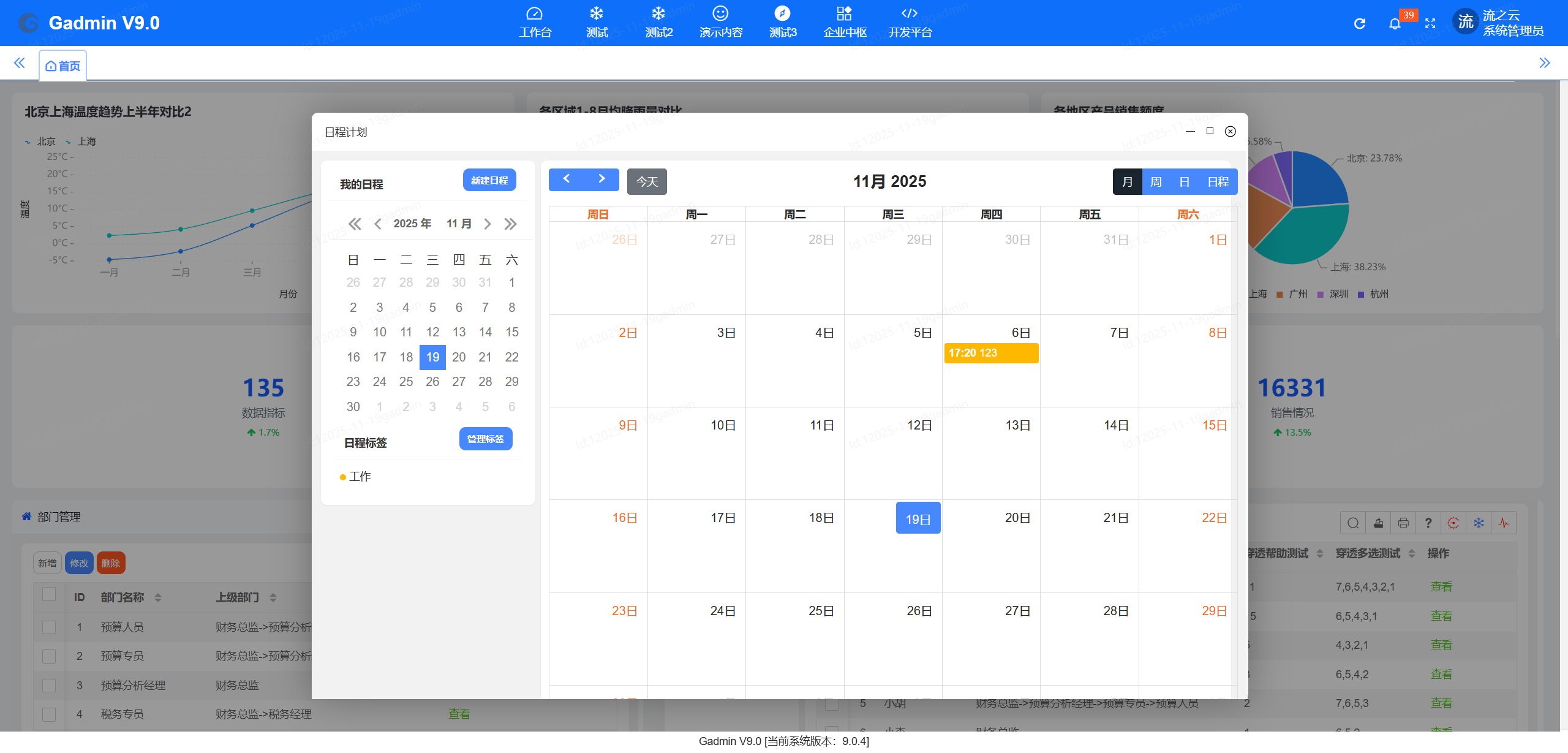The image size is (1568, 753).
Task: Go to next month in mini calendar
Action: (488, 224)
